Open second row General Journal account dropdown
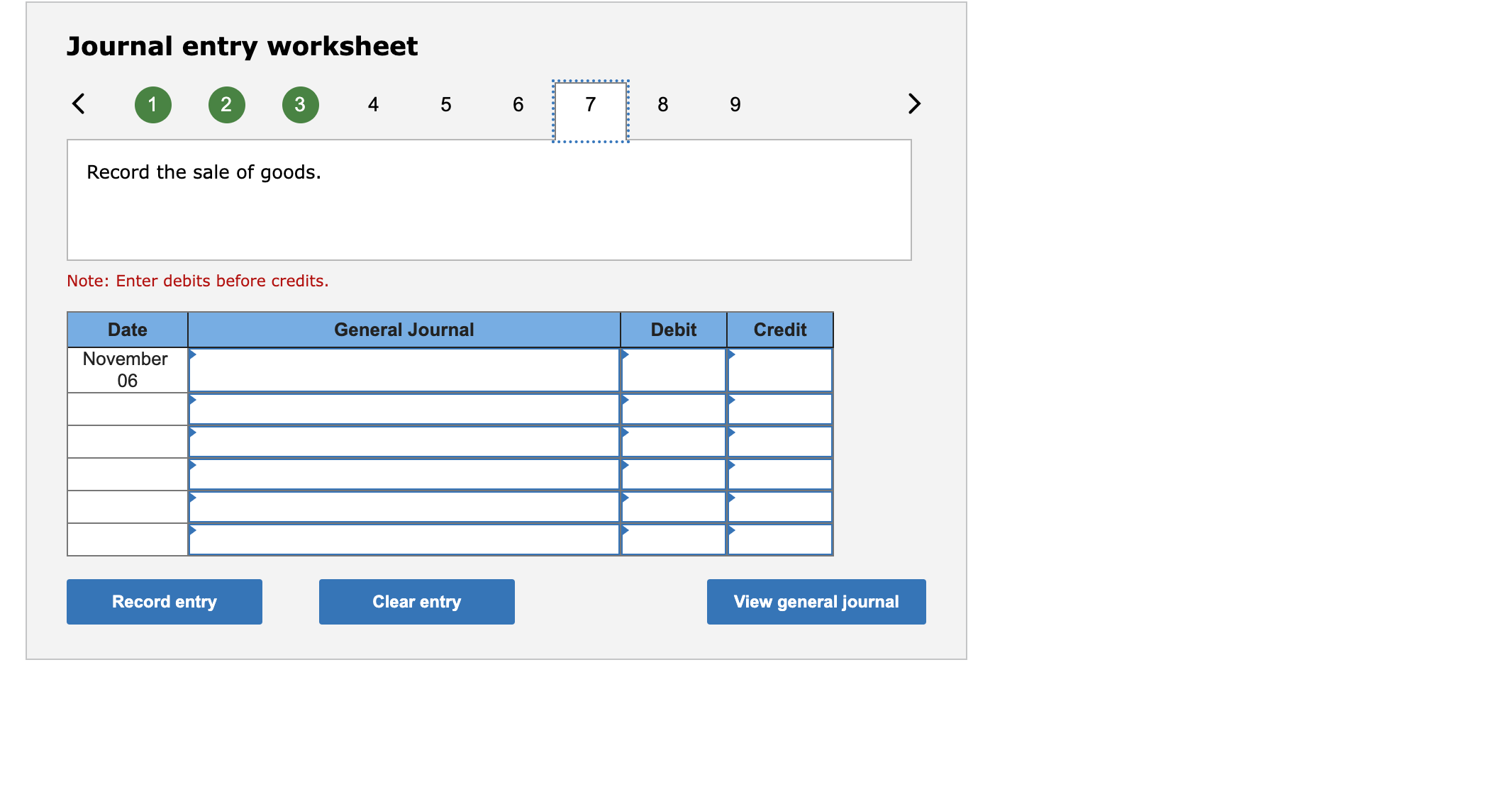The height and width of the screenshot is (789, 1512). 404,410
